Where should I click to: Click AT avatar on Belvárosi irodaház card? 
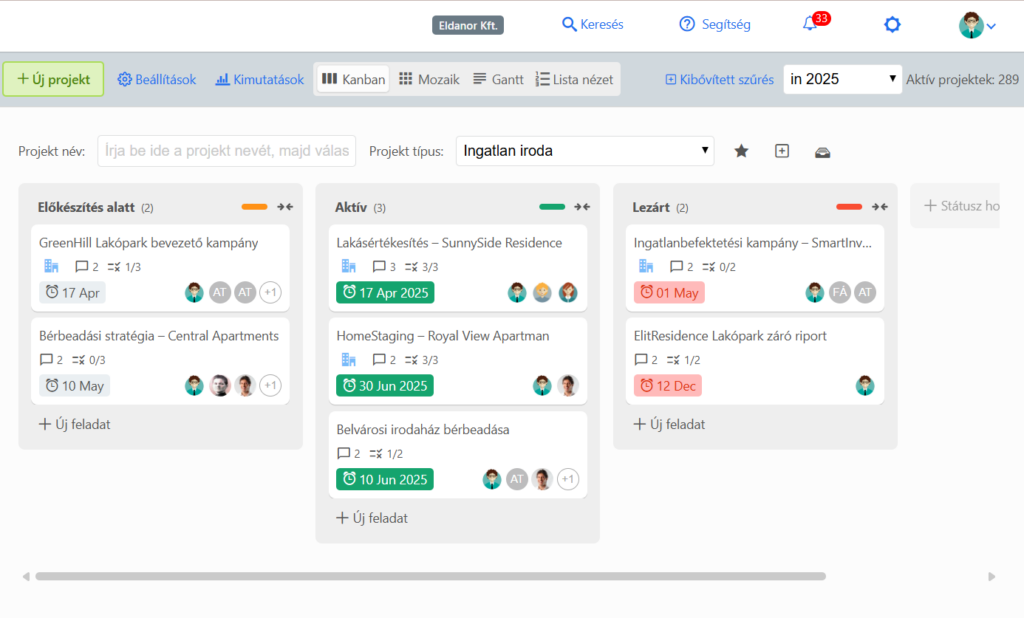tap(517, 479)
